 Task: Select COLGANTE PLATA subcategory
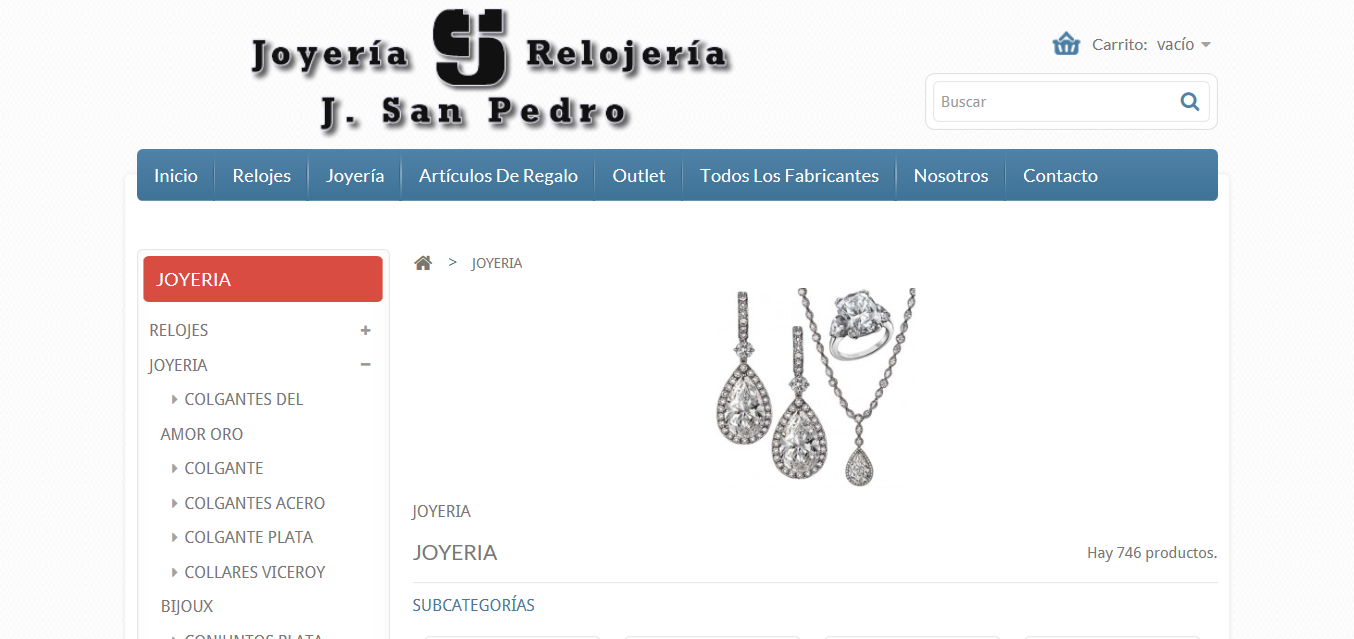(x=249, y=537)
